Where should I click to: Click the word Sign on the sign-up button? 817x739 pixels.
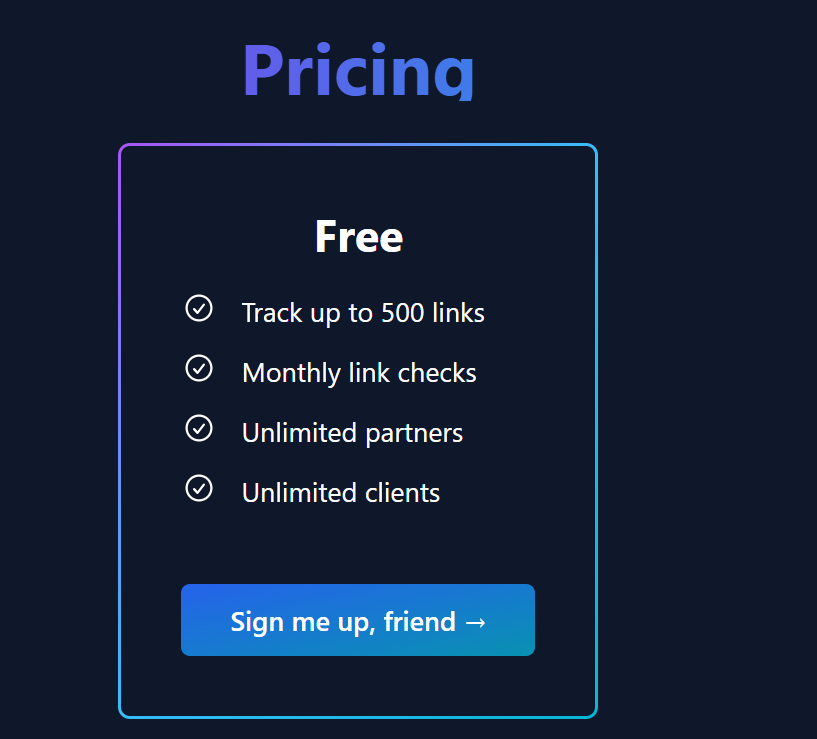tap(257, 622)
